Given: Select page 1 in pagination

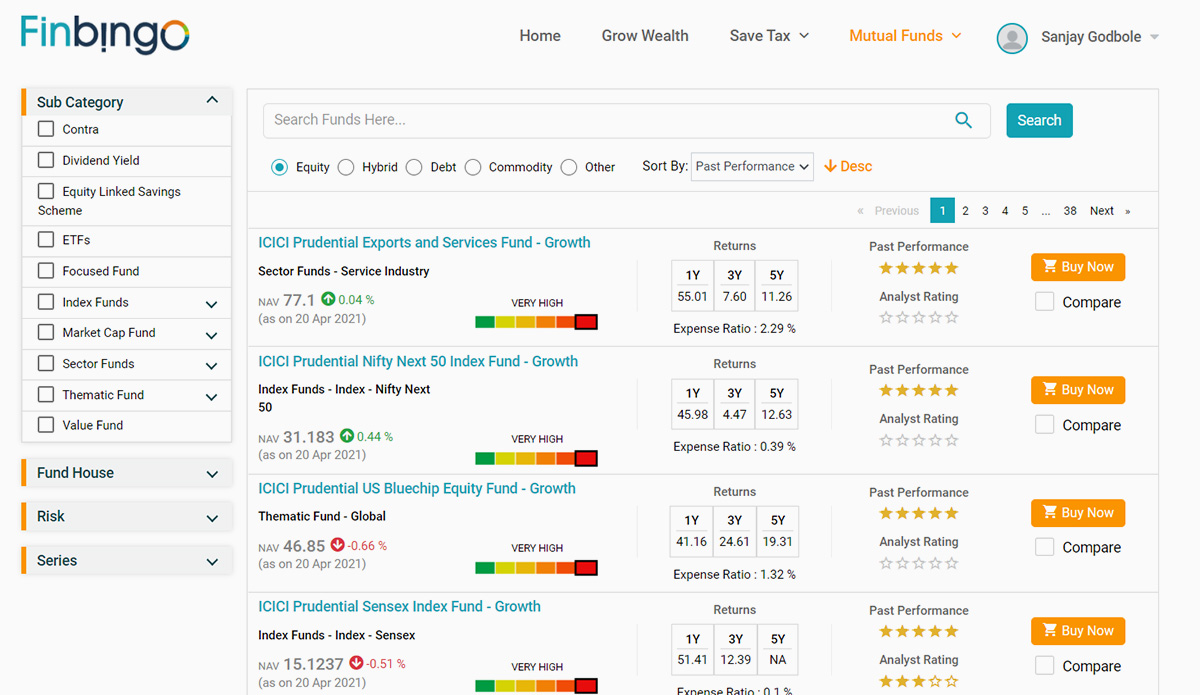Looking at the screenshot, I should point(942,211).
